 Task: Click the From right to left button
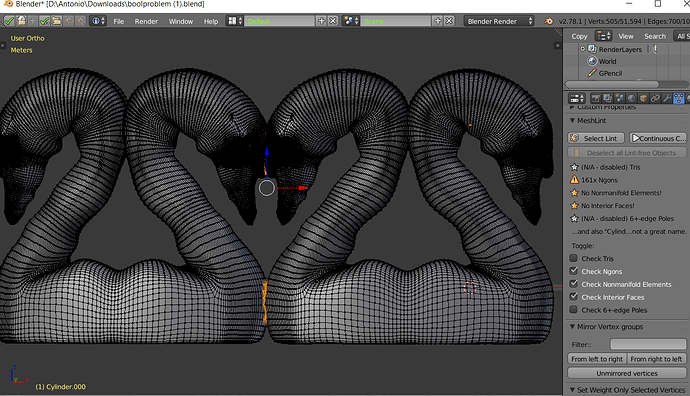657,359
